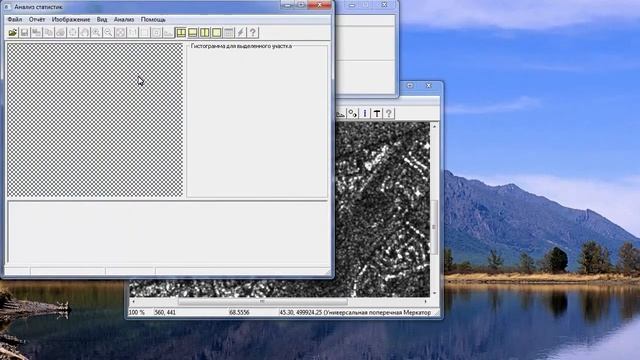Image resolution: width=640 pixels, height=360 pixels.
Task: Open the Анализ menu
Action: click(x=124, y=20)
